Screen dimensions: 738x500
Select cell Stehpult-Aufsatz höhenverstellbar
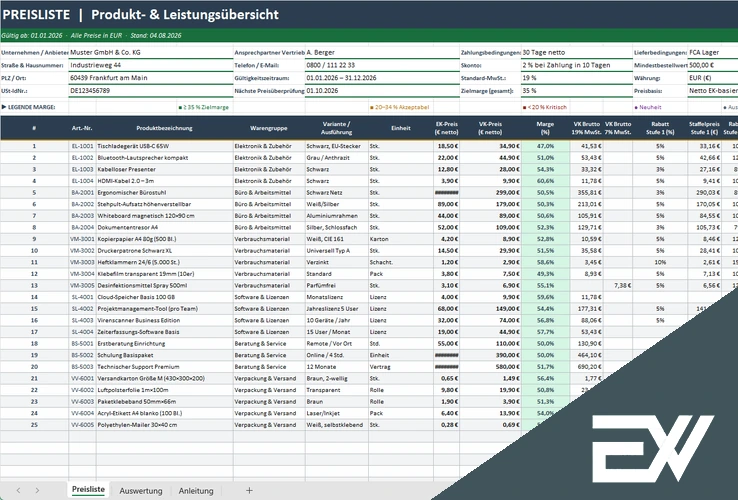point(165,204)
